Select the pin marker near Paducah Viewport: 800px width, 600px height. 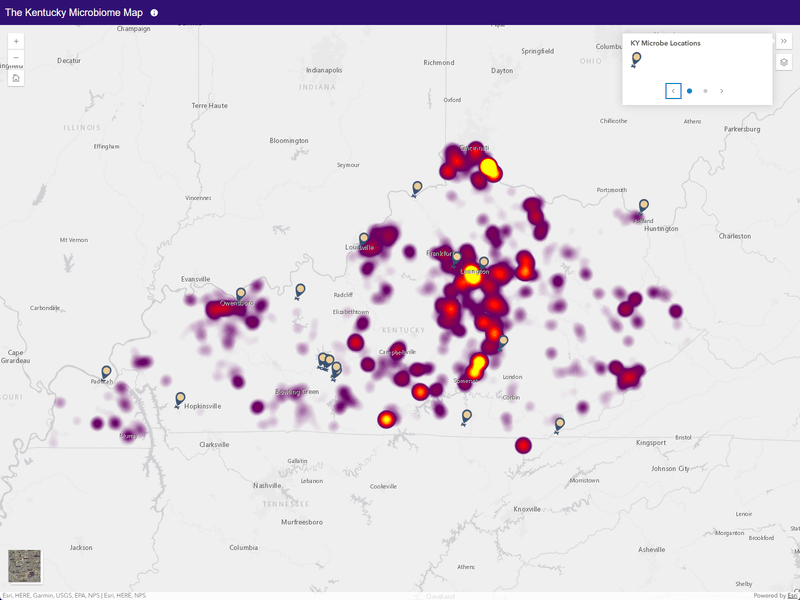(104, 368)
